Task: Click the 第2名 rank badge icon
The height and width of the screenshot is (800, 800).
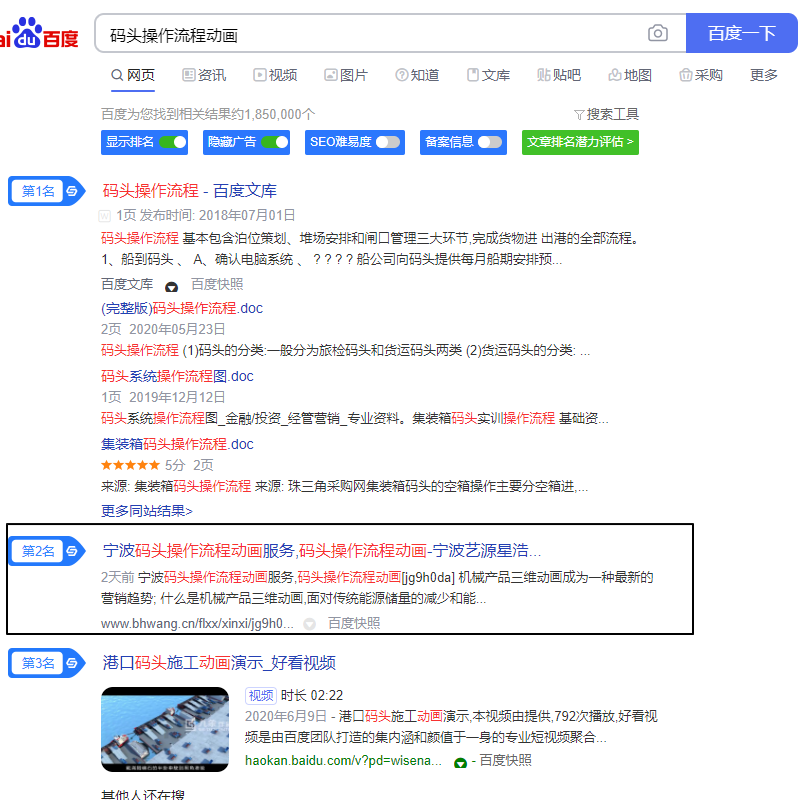Action: (x=47, y=551)
